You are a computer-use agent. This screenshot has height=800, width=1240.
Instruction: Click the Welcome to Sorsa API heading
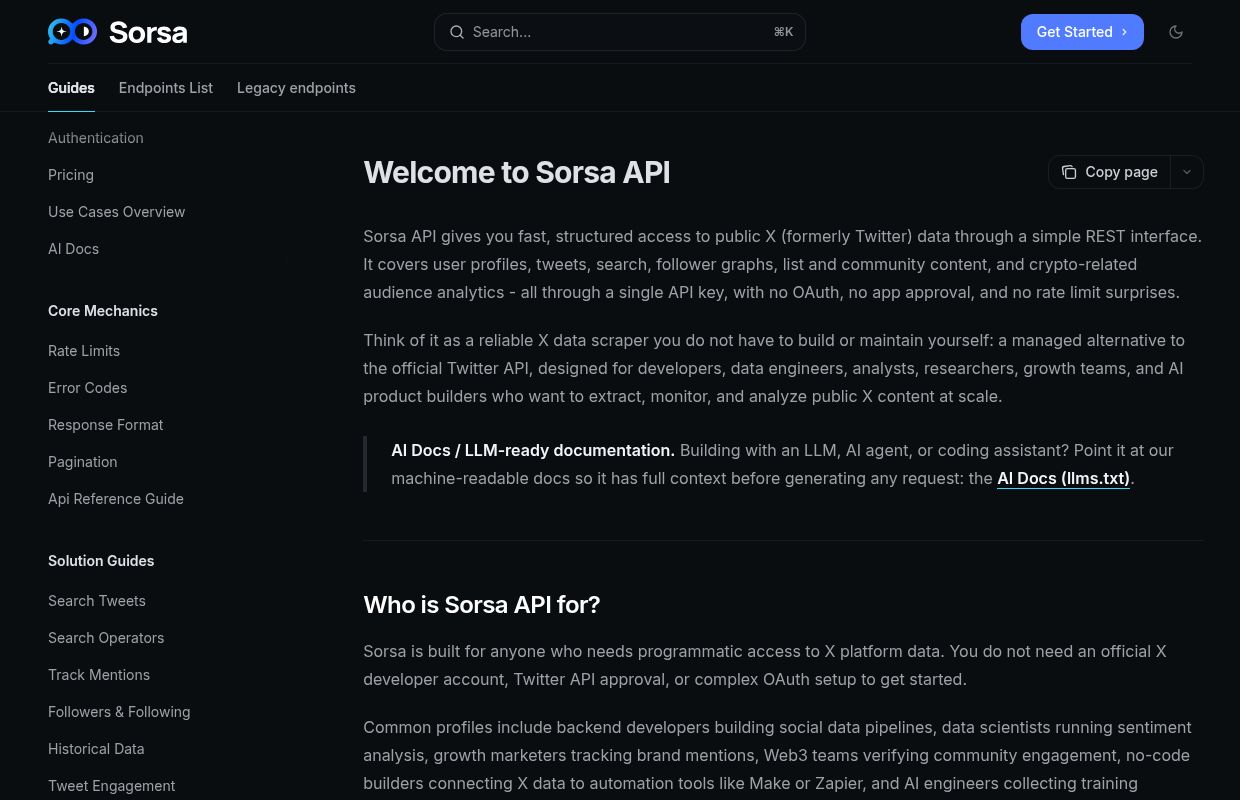517,172
